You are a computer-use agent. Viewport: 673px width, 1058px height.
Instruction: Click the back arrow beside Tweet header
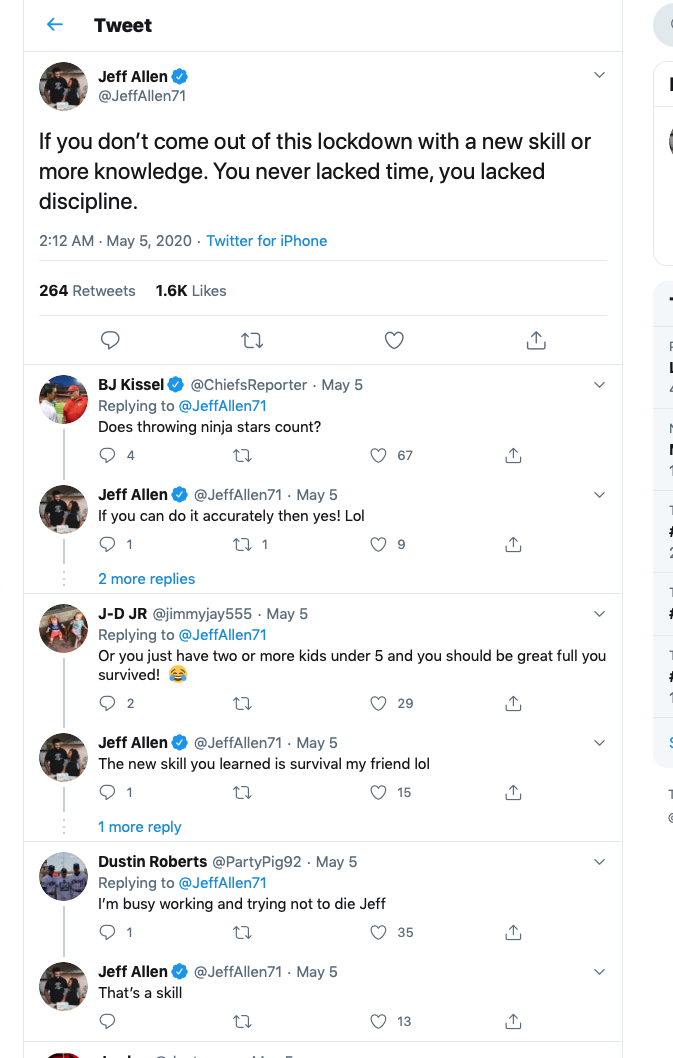pyautogui.click(x=55, y=25)
